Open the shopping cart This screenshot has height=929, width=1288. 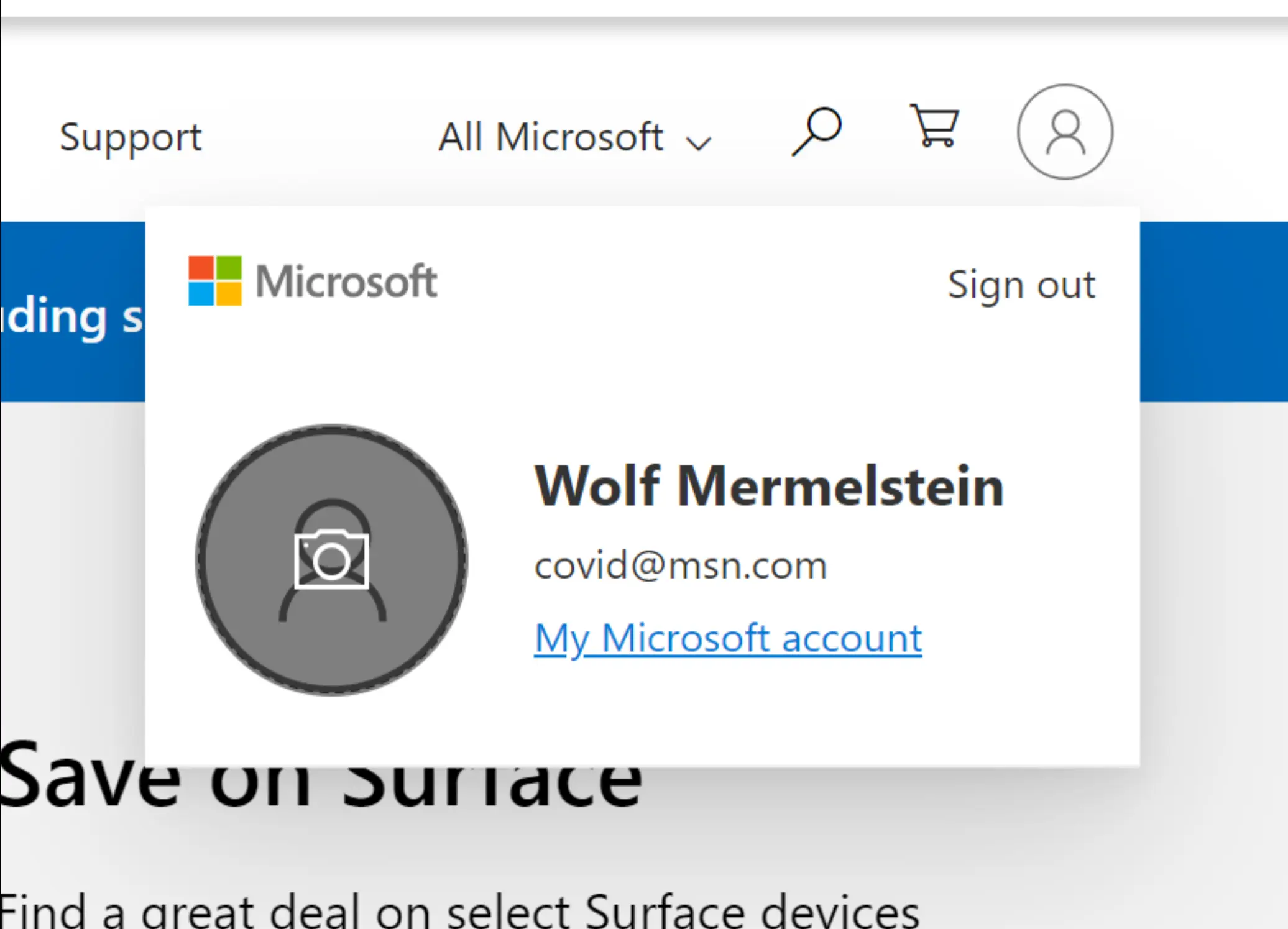tap(934, 126)
